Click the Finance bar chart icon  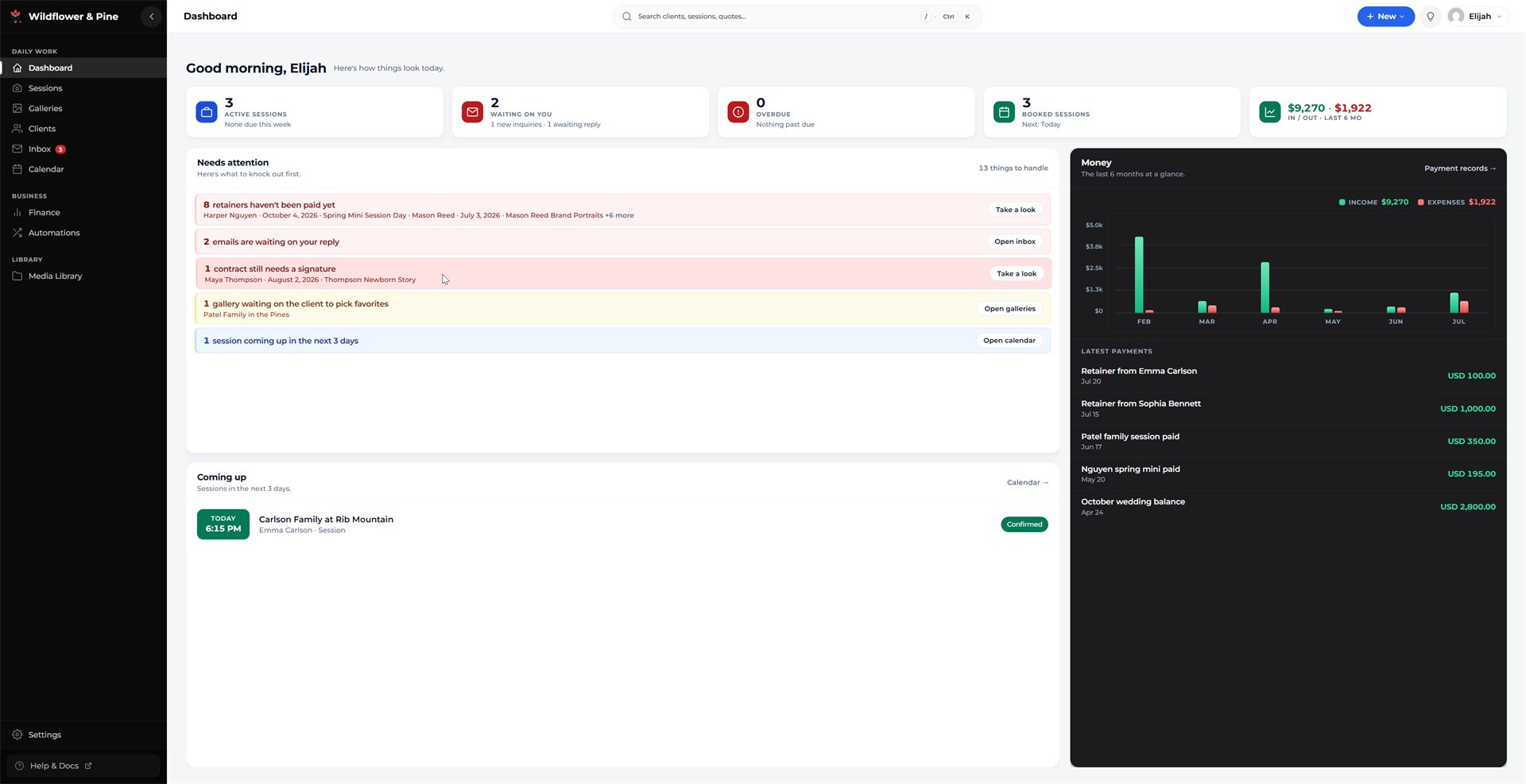[x=17, y=212]
